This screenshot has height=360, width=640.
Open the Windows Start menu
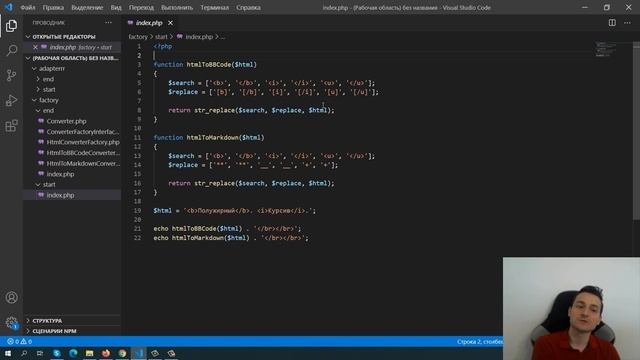[x=8, y=353]
